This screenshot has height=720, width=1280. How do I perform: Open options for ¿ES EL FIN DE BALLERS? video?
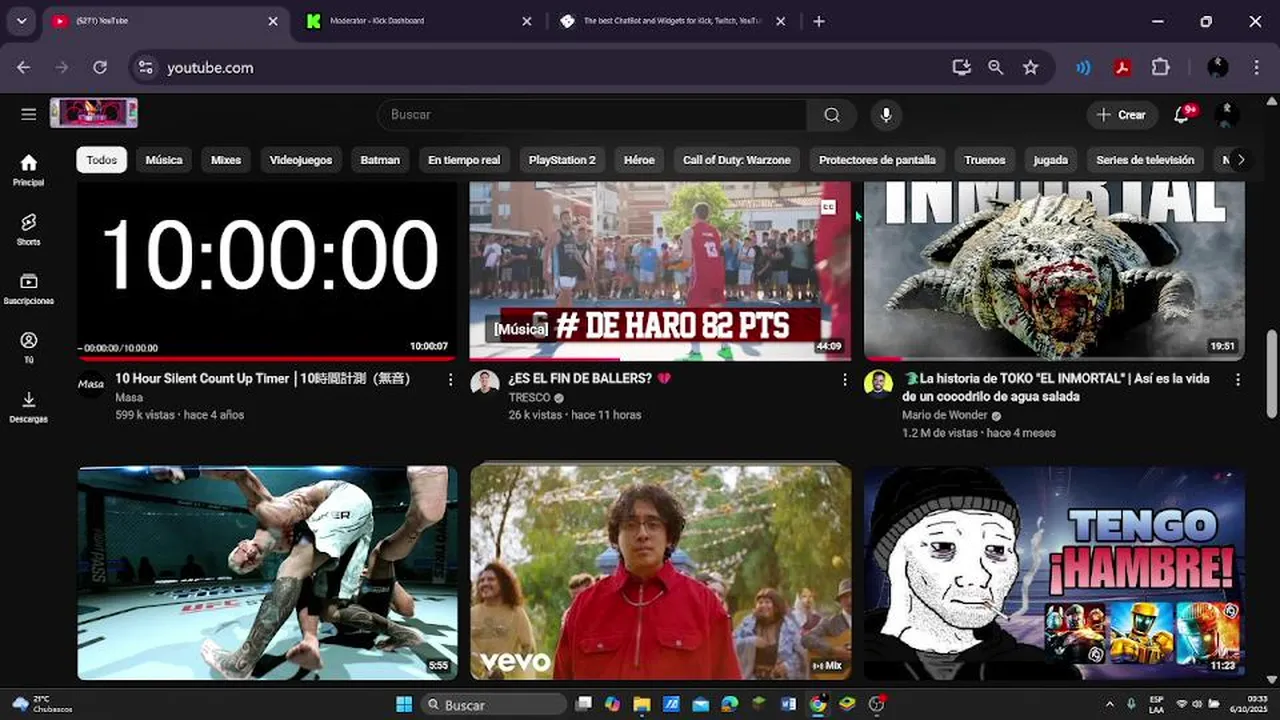click(845, 380)
